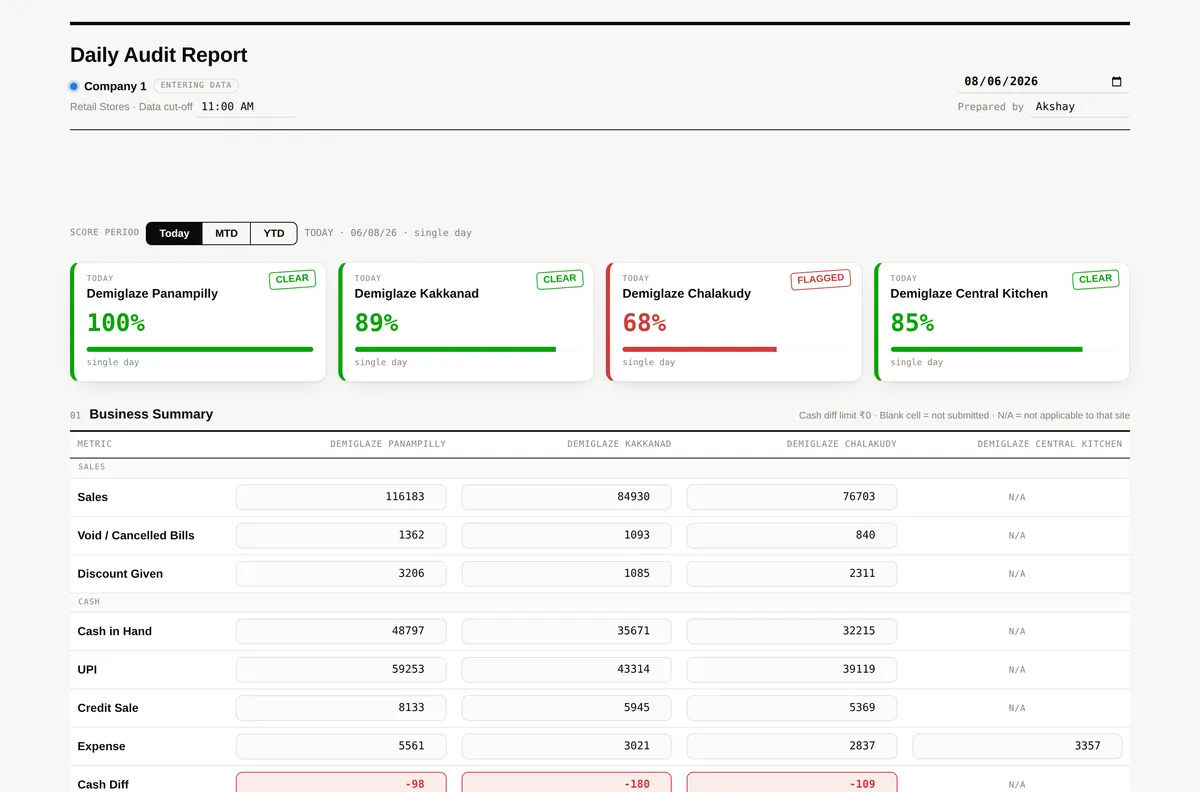Edit Chalakudy Cash in Hand 32215
This screenshot has width=1200, height=792.
tap(792, 631)
